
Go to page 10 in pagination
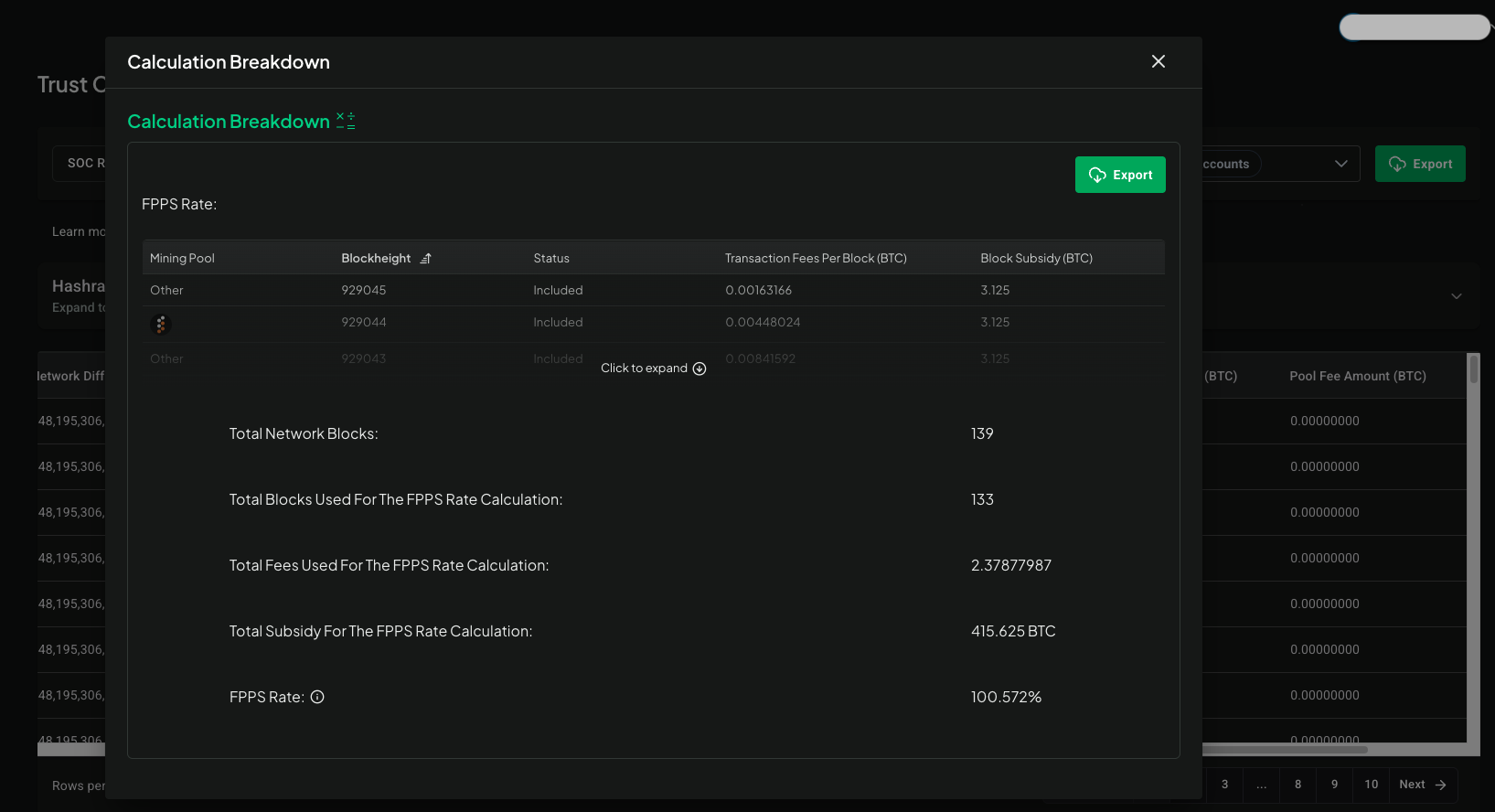[1371, 785]
